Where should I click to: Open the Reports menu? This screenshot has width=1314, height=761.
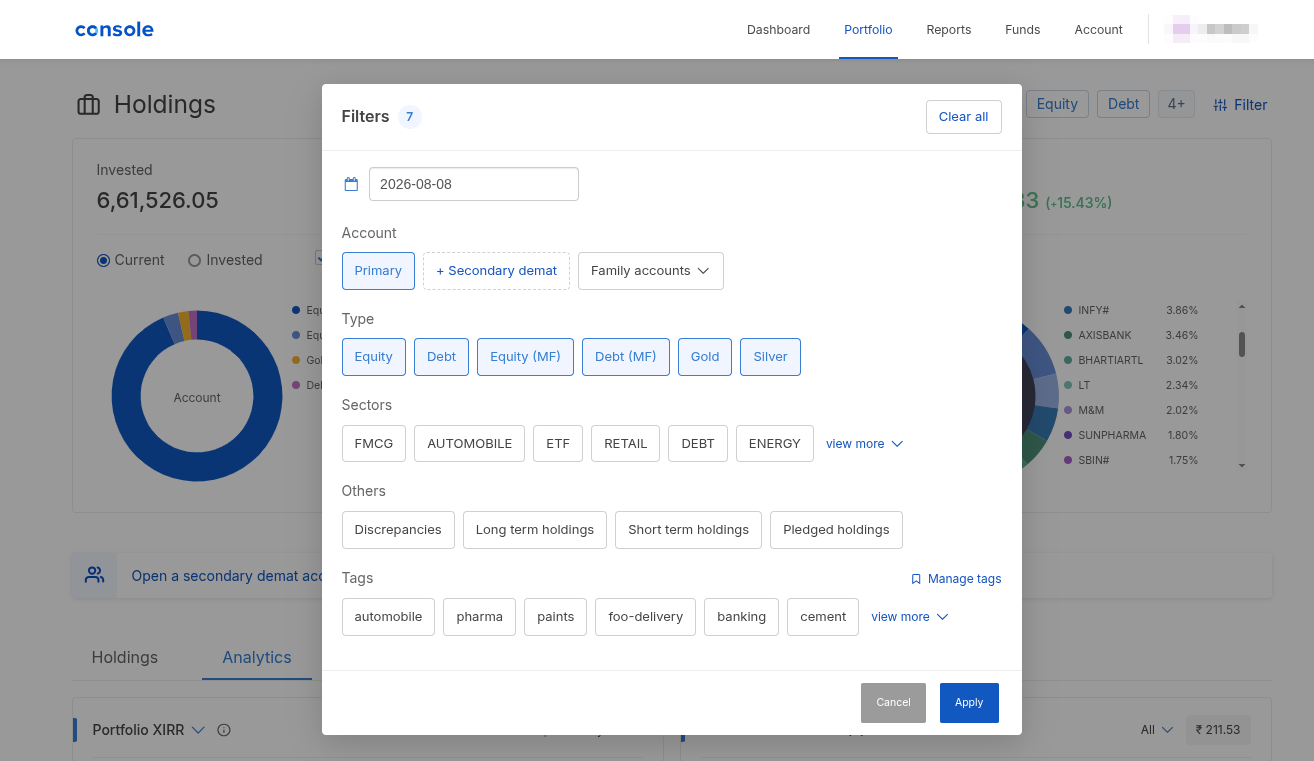(x=949, y=30)
